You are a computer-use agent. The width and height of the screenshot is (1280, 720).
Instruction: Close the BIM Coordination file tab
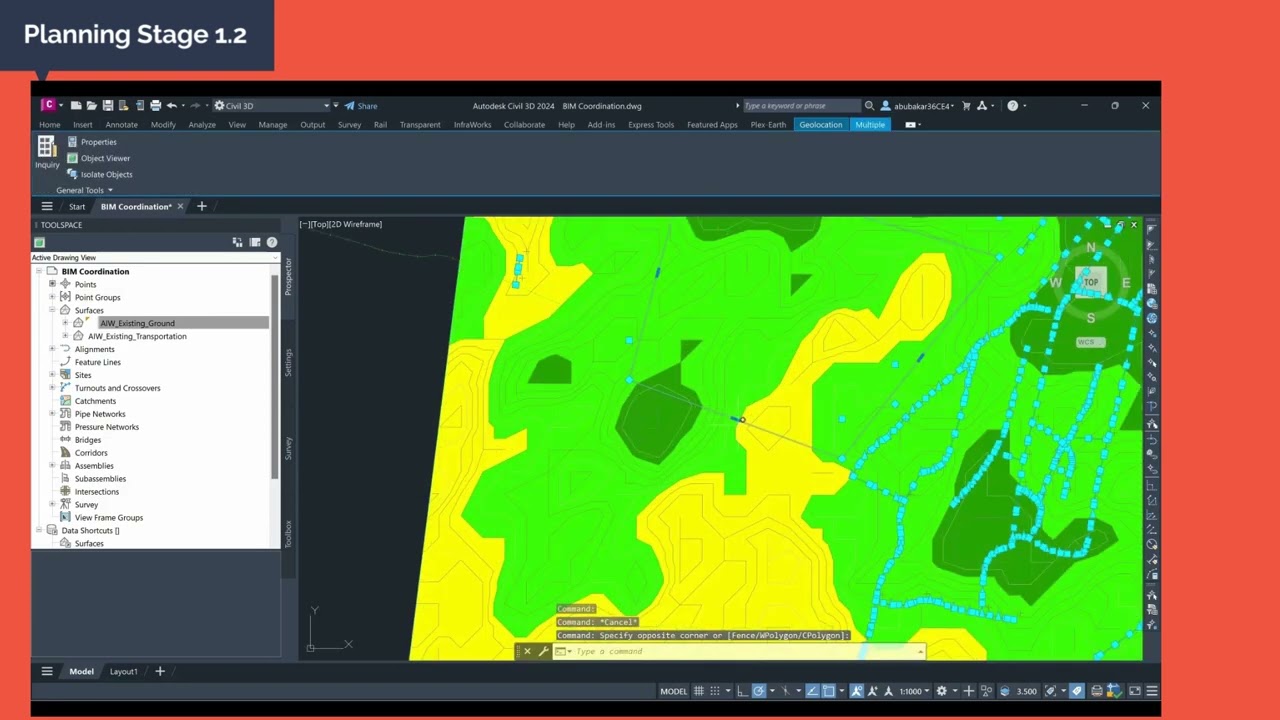(x=180, y=207)
